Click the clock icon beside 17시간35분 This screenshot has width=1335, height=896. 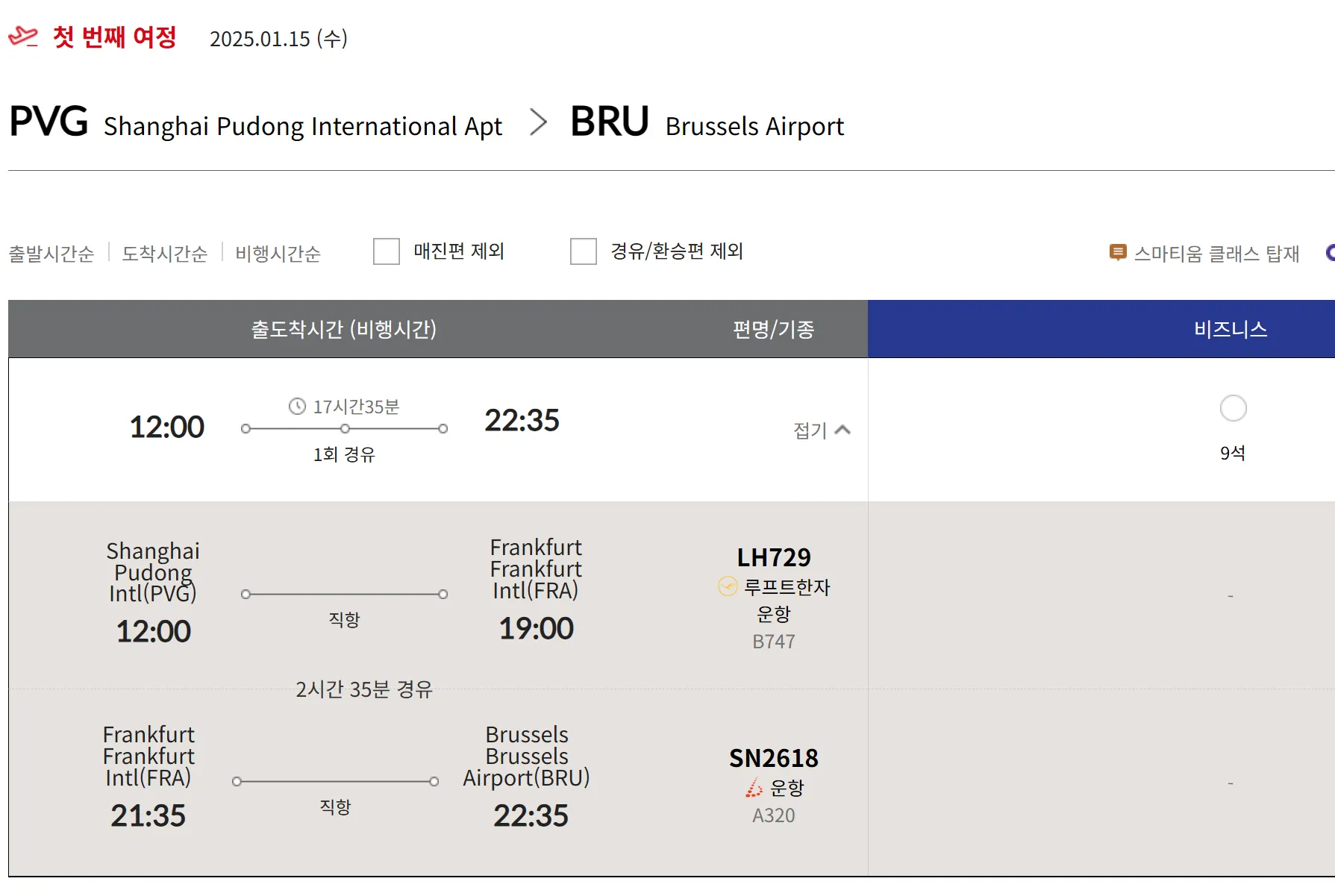point(297,407)
